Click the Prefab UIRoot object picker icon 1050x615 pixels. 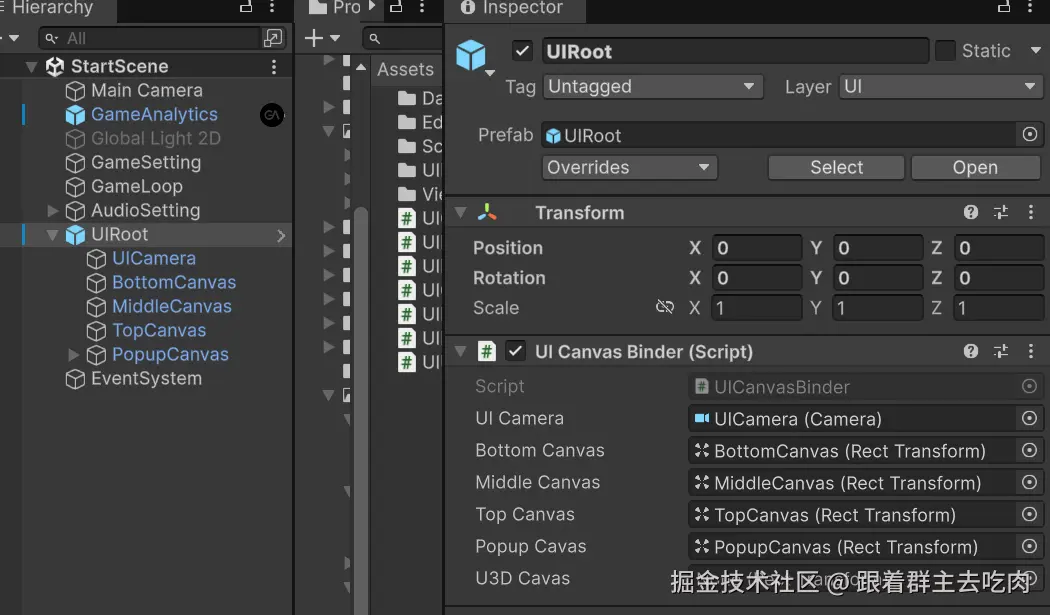(x=1029, y=135)
